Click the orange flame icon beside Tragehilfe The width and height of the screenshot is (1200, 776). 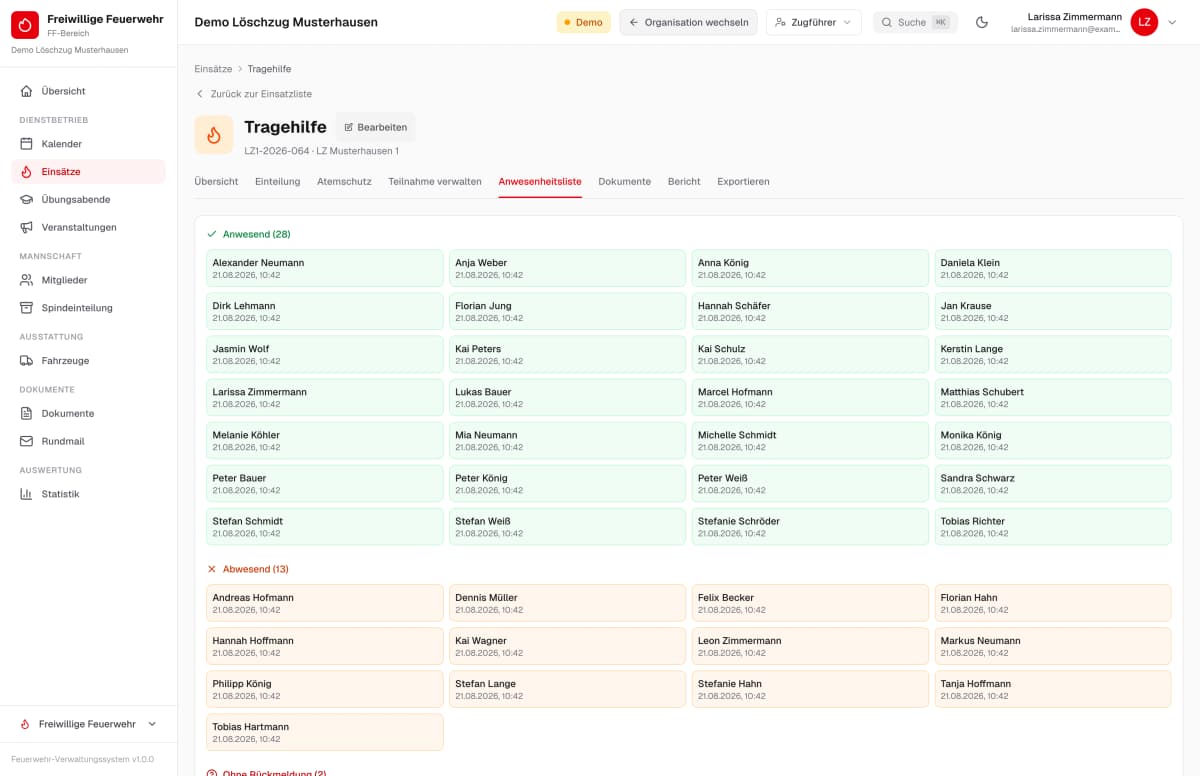coord(214,135)
